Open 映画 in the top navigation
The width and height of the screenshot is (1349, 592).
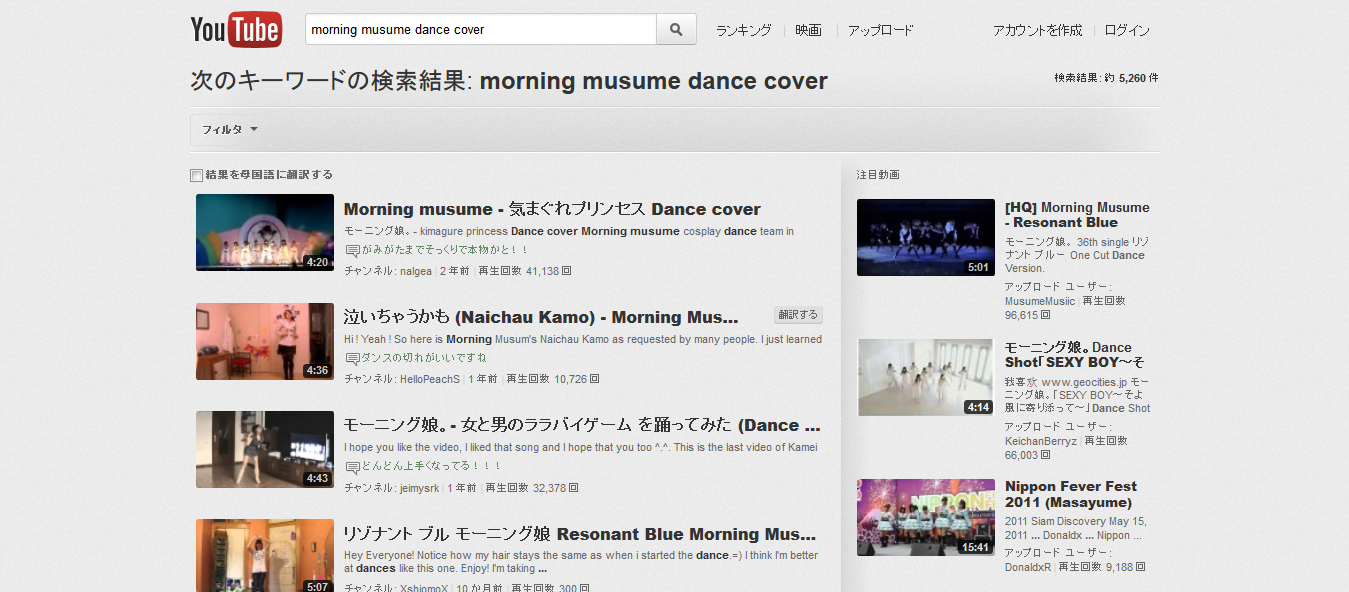[808, 30]
